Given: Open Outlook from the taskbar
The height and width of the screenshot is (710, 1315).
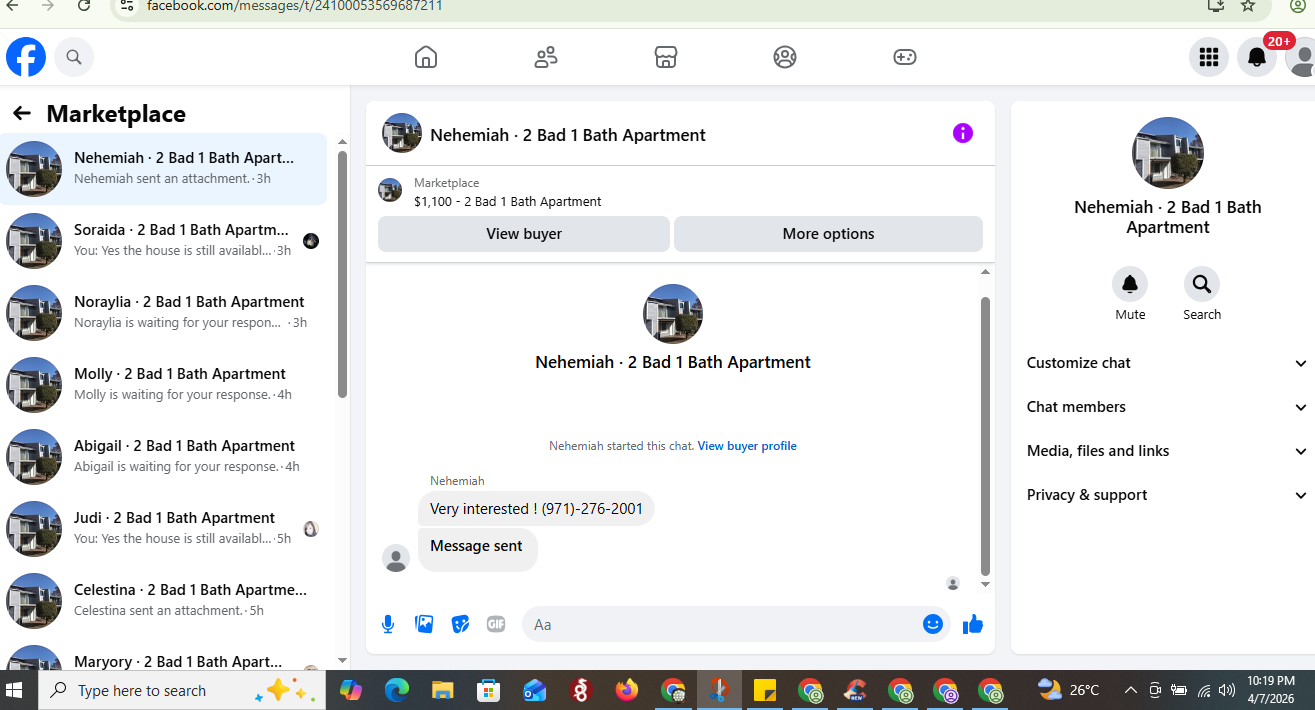Looking at the screenshot, I should point(535,690).
